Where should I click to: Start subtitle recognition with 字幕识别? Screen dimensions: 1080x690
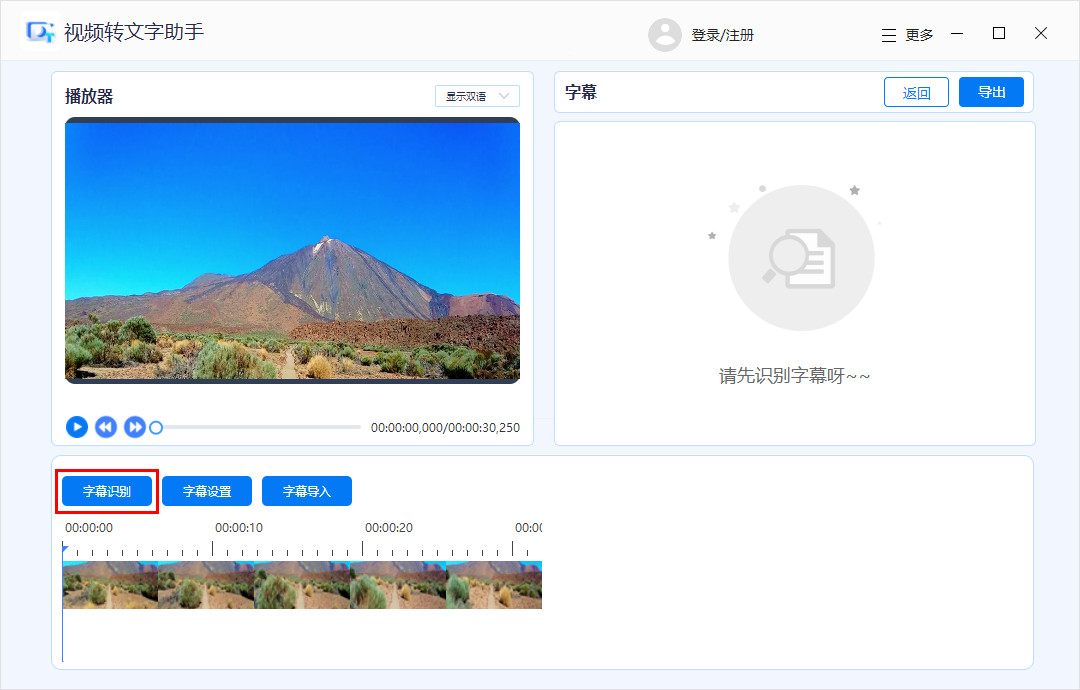tap(107, 491)
